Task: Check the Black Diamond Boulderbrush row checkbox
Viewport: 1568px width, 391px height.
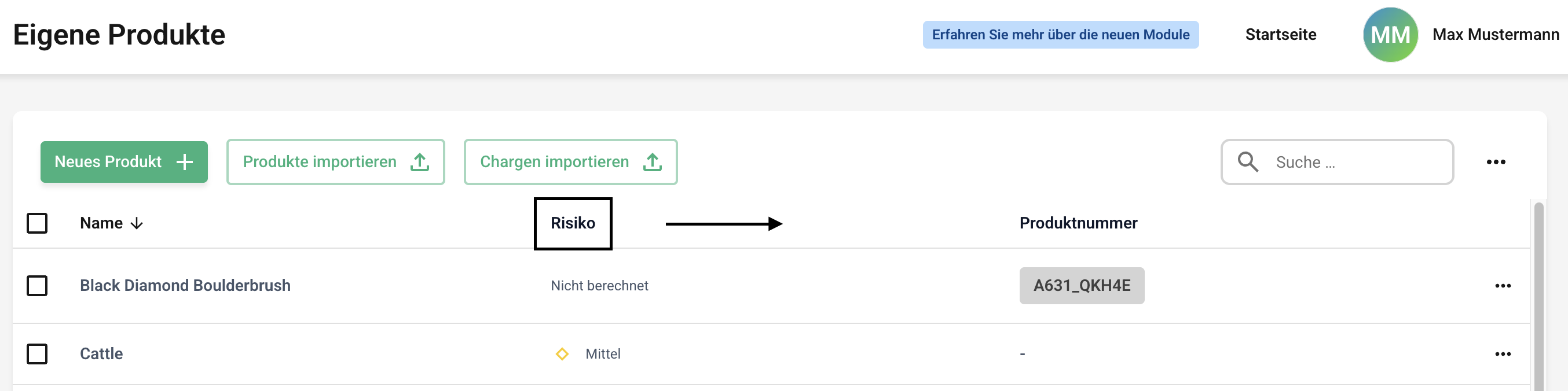Action: click(x=37, y=286)
